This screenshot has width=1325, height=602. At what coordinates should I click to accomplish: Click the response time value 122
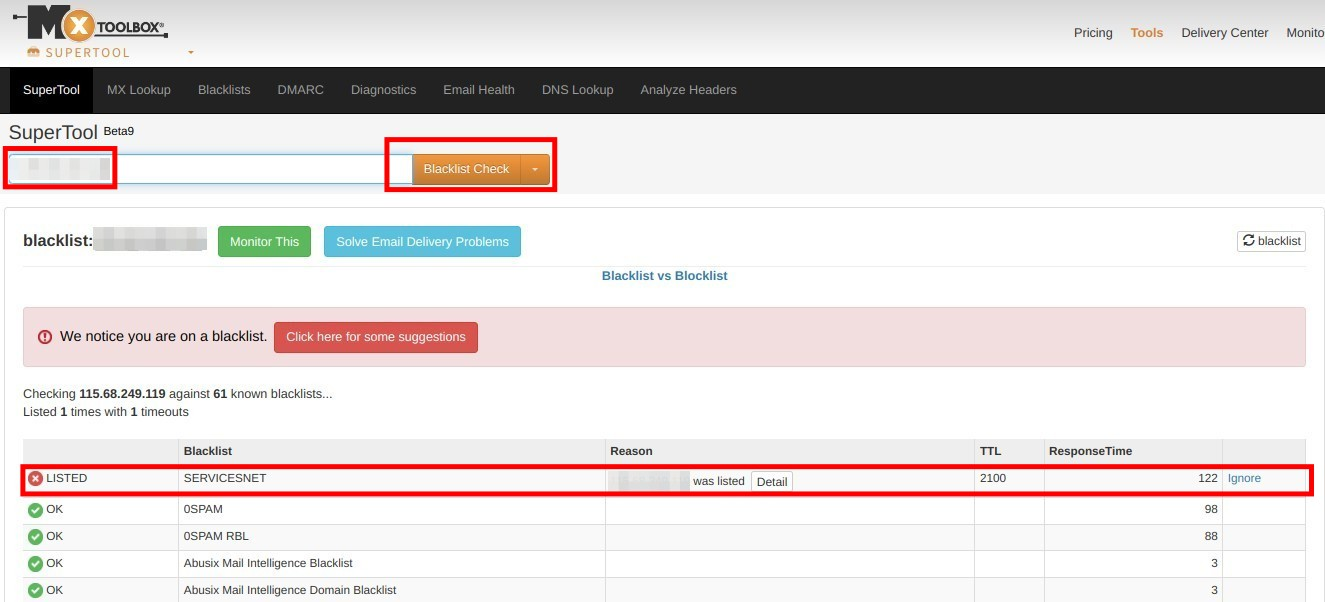[1208, 478]
